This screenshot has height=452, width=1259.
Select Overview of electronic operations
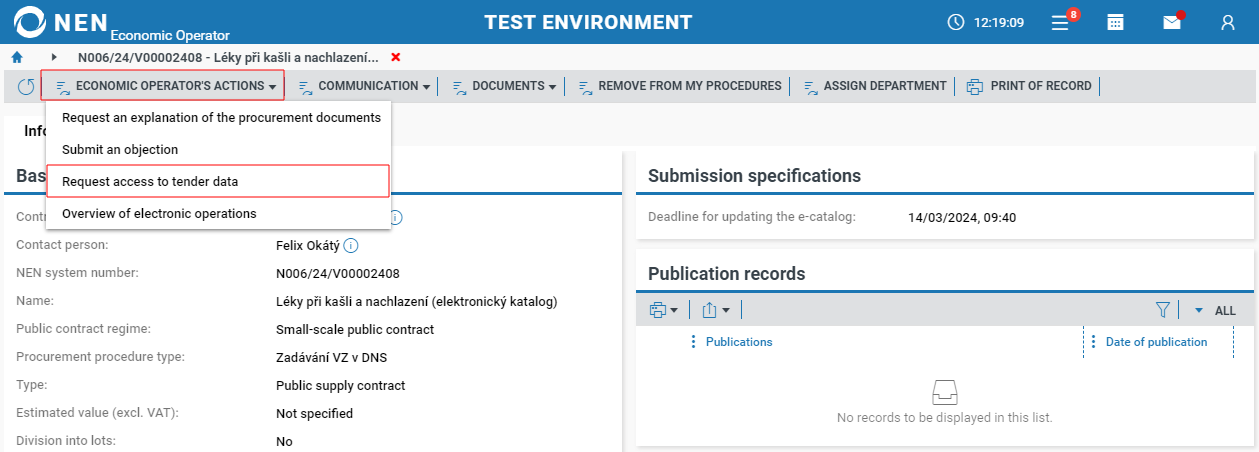pyautogui.click(x=159, y=213)
